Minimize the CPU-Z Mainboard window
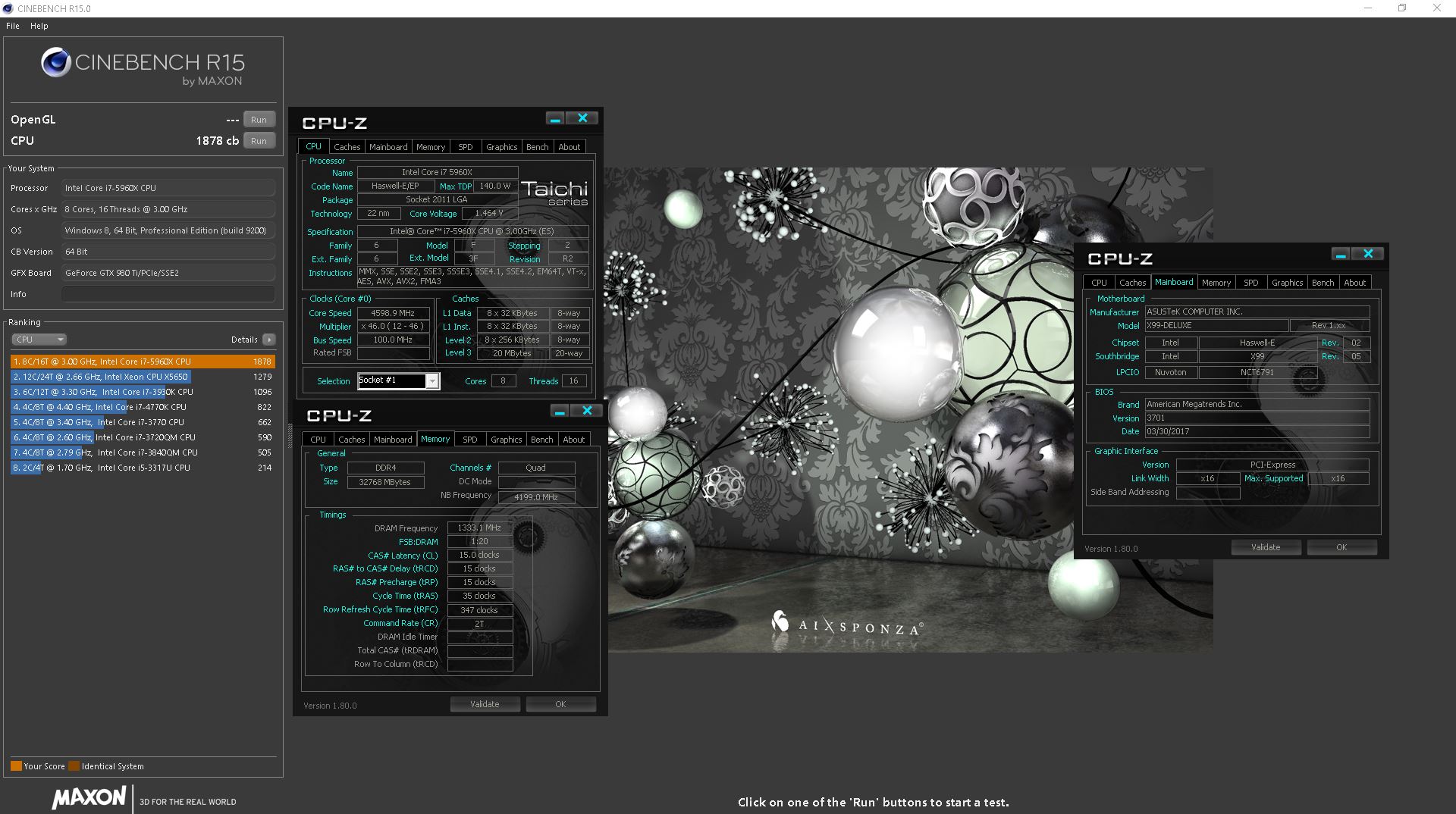Screen dimensions: 1456x814 tap(1341, 254)
